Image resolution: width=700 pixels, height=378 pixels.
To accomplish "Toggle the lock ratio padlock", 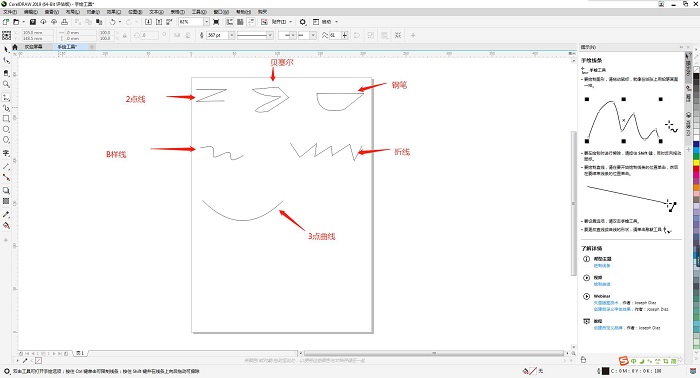I will [x=125, y=35].
